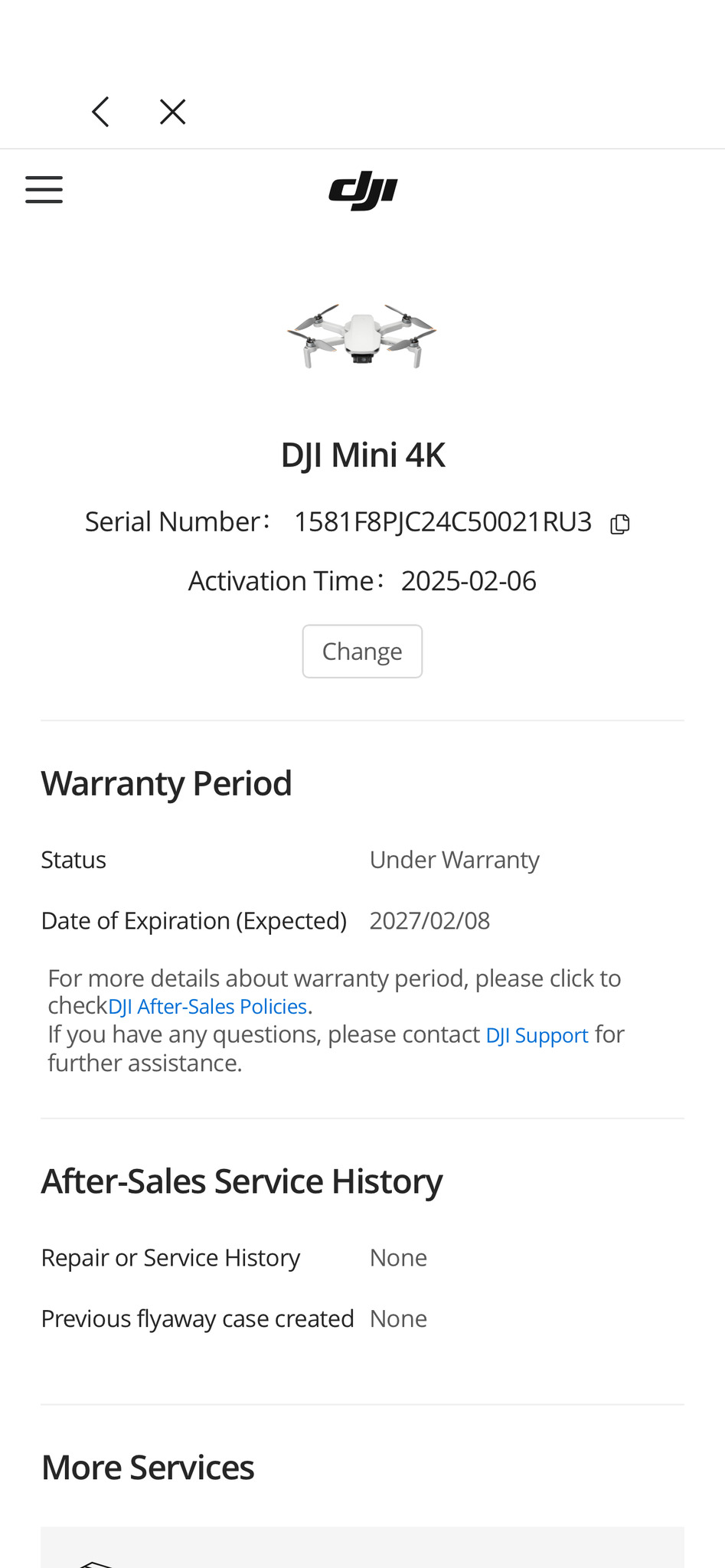
Task: Tap the DJI Mini 4K drone image
Action: tap(362, 336)
